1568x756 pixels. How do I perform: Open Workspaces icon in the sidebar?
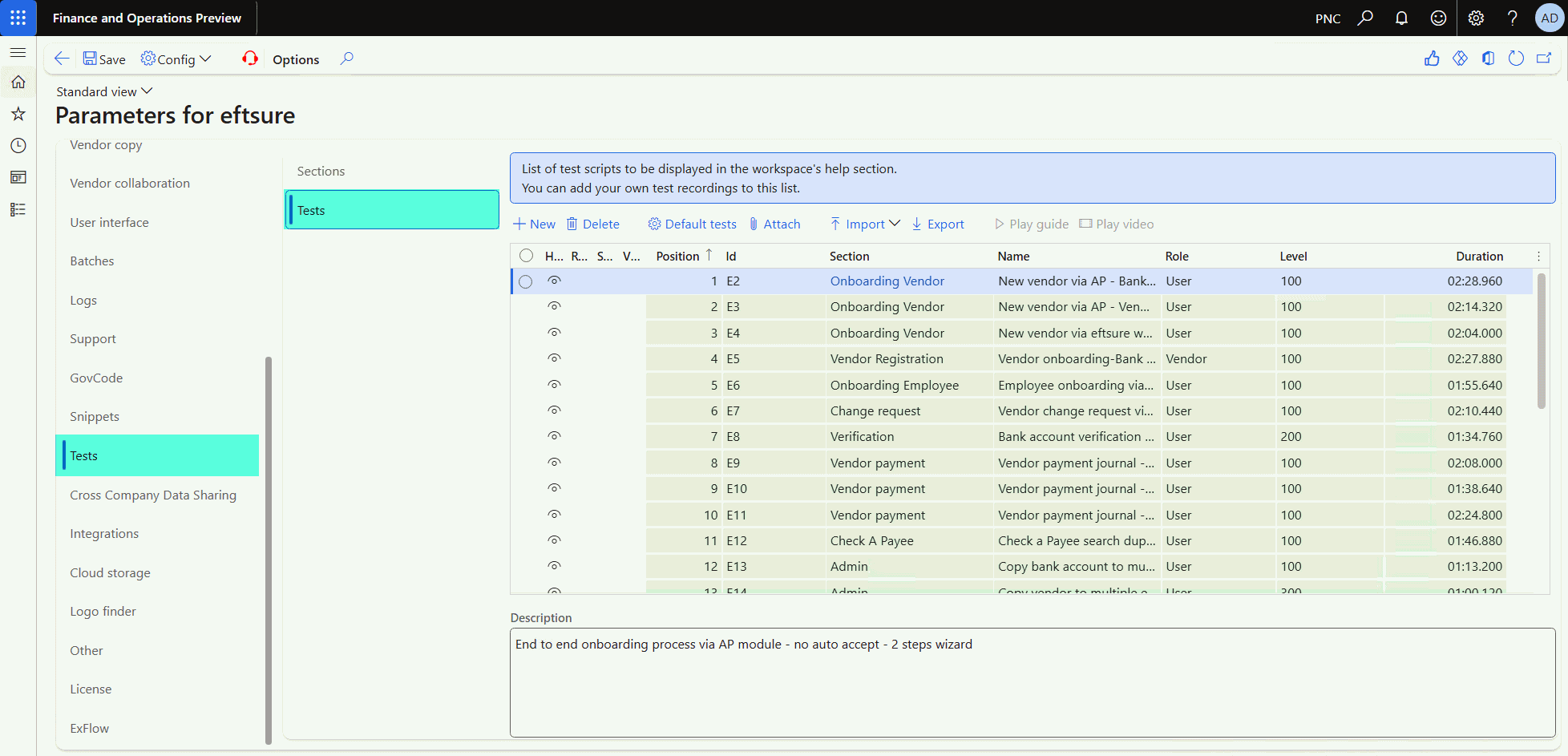pos(18,177)
